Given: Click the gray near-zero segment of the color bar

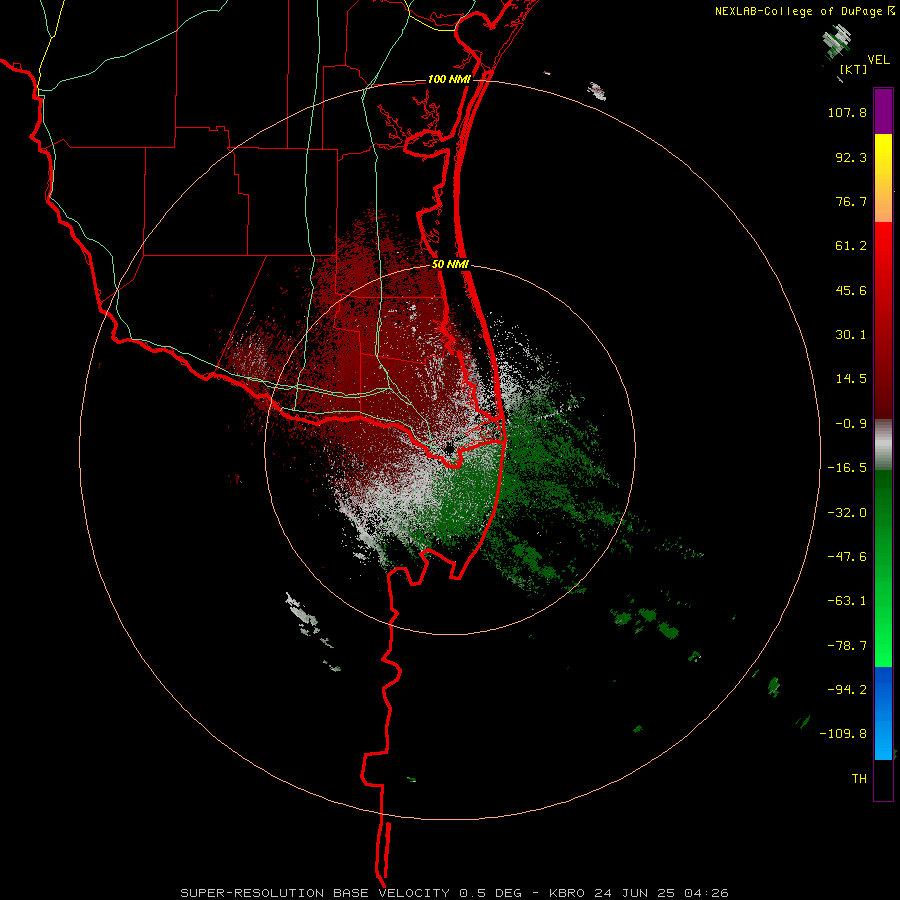Looking at the screenshot, I should click(883, 445).
